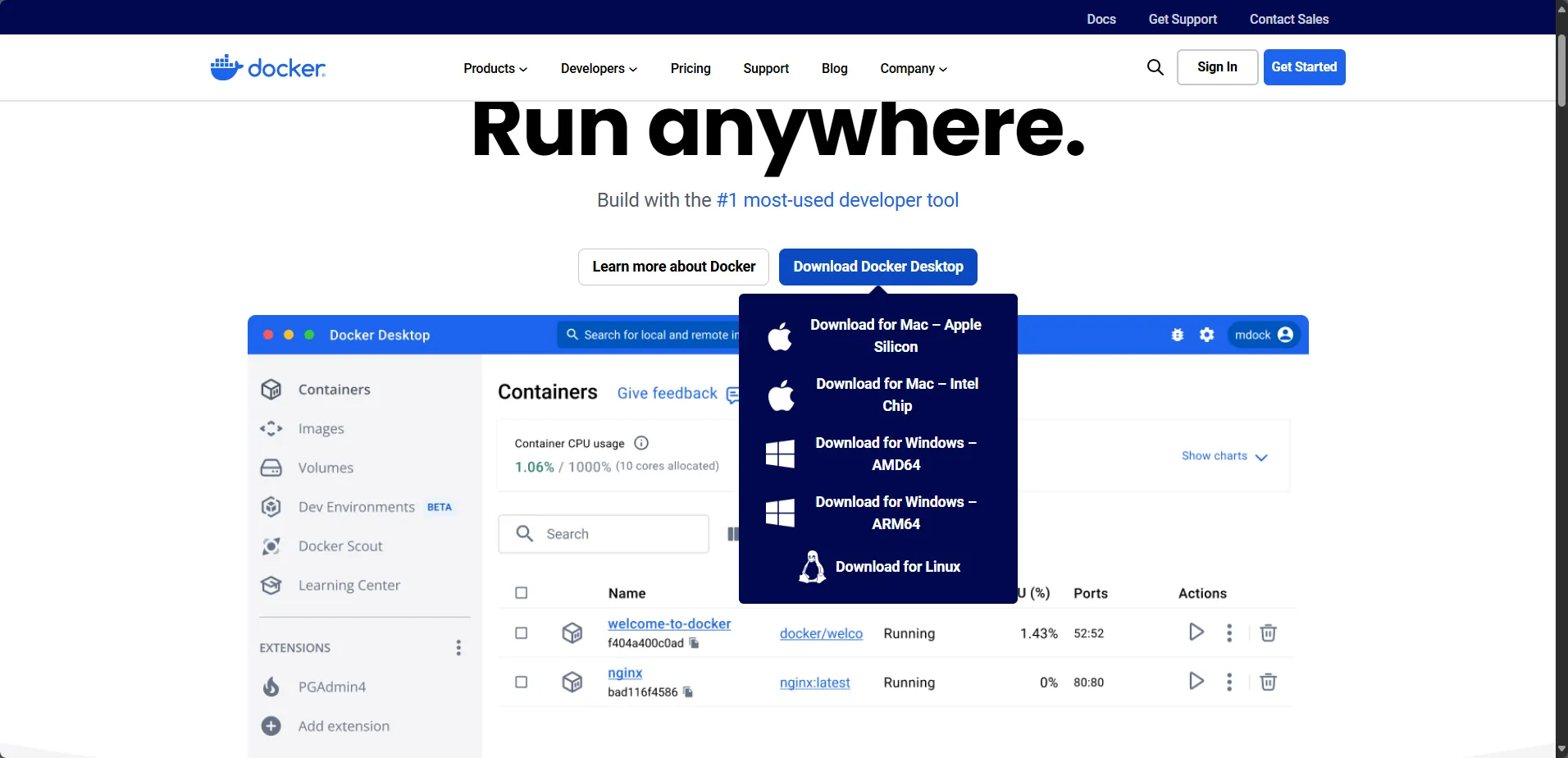
Task: Click the Add extension plus icon
Action: click(271, 726)
